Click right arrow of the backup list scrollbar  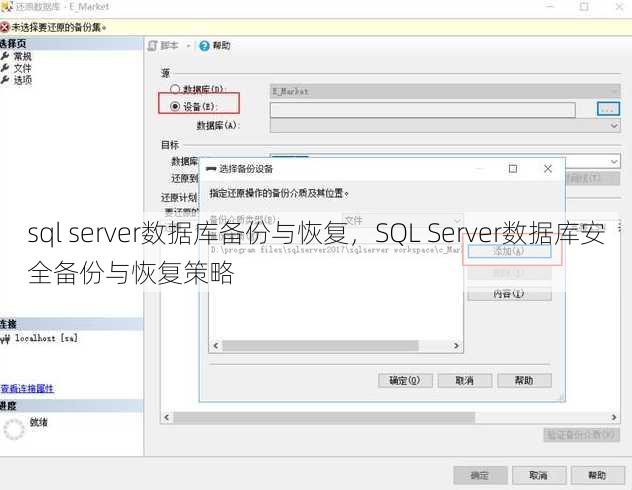coord(456,346)
